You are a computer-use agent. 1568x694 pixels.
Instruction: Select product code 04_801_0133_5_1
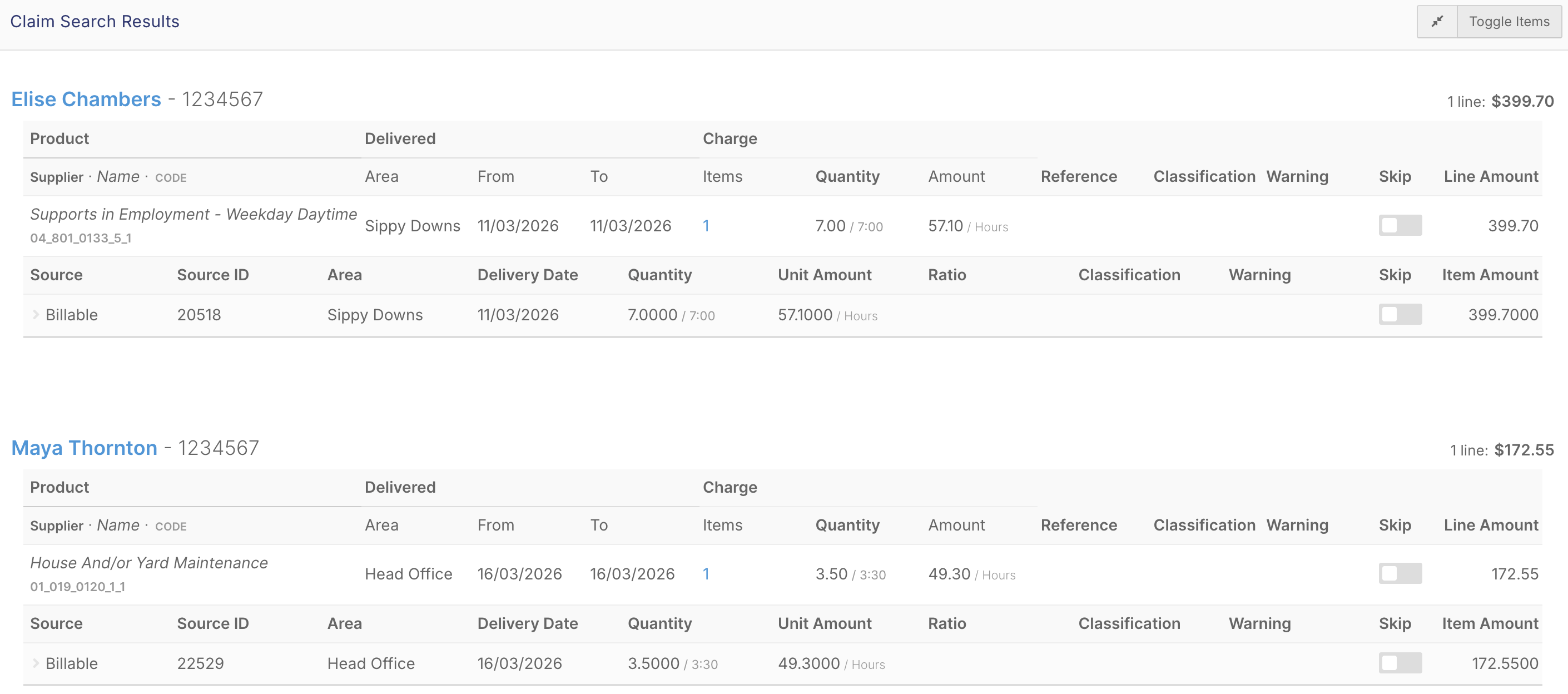81,238
